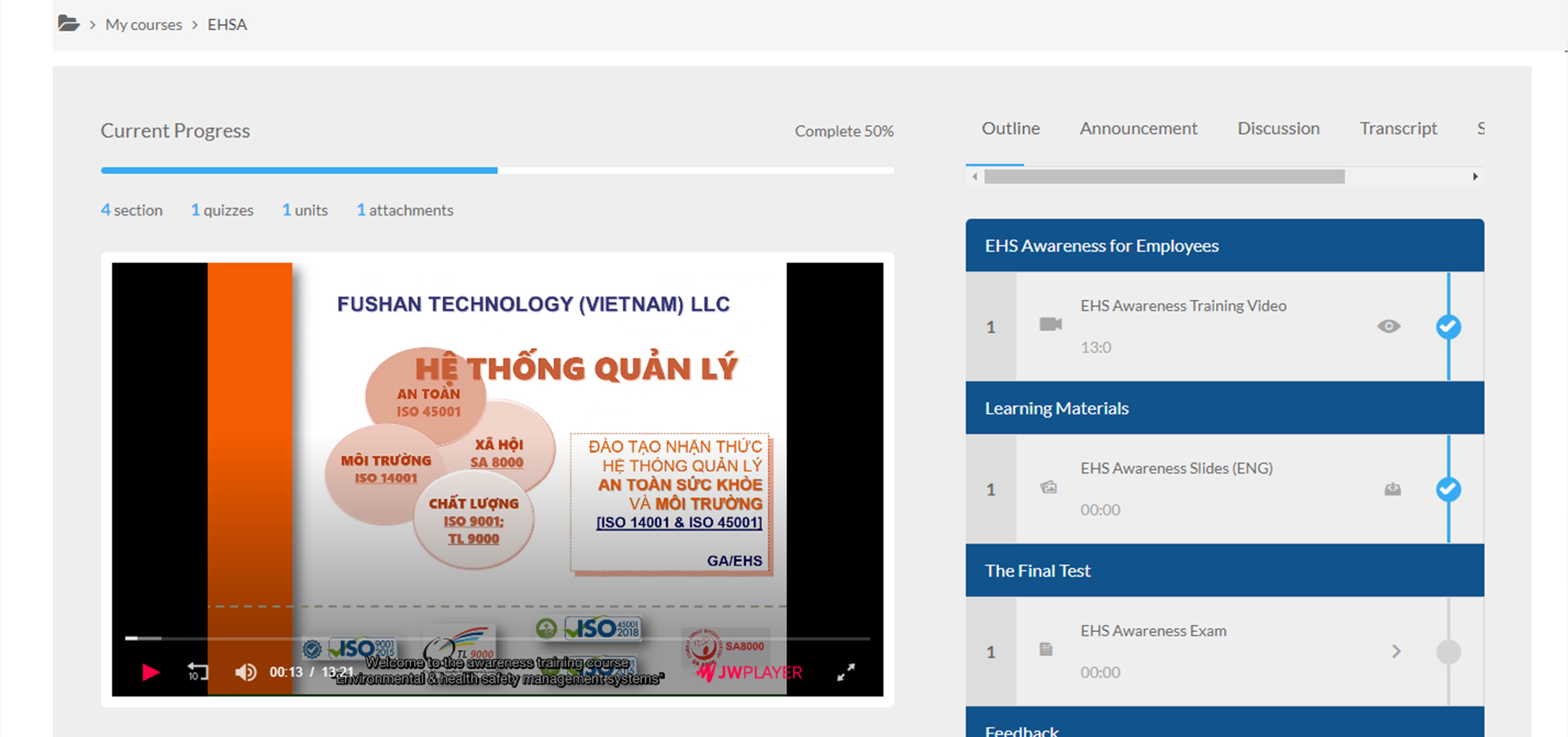Go to My courses breadcrumb link

tap(143, 24)
